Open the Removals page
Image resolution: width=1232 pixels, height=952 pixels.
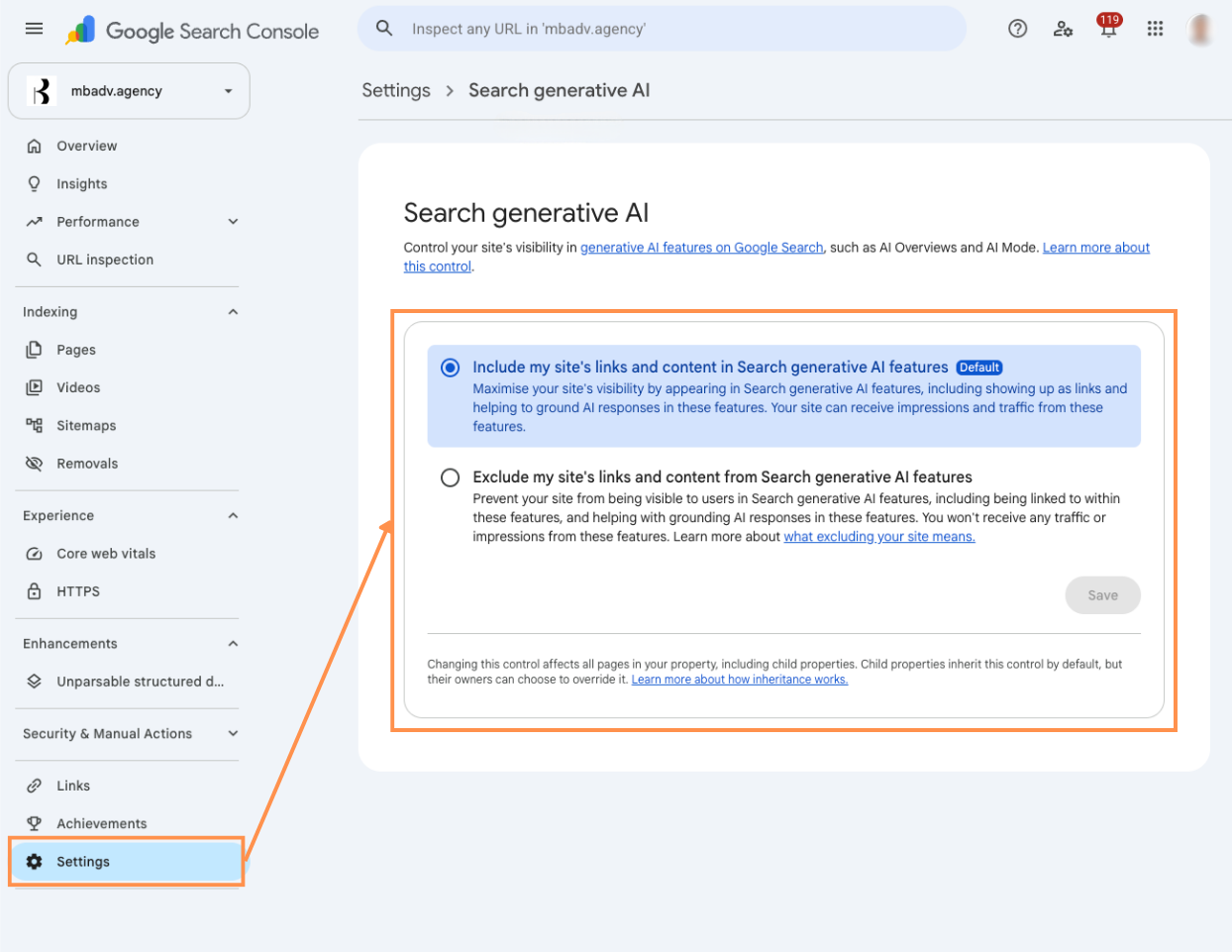[x=87, y=464]
